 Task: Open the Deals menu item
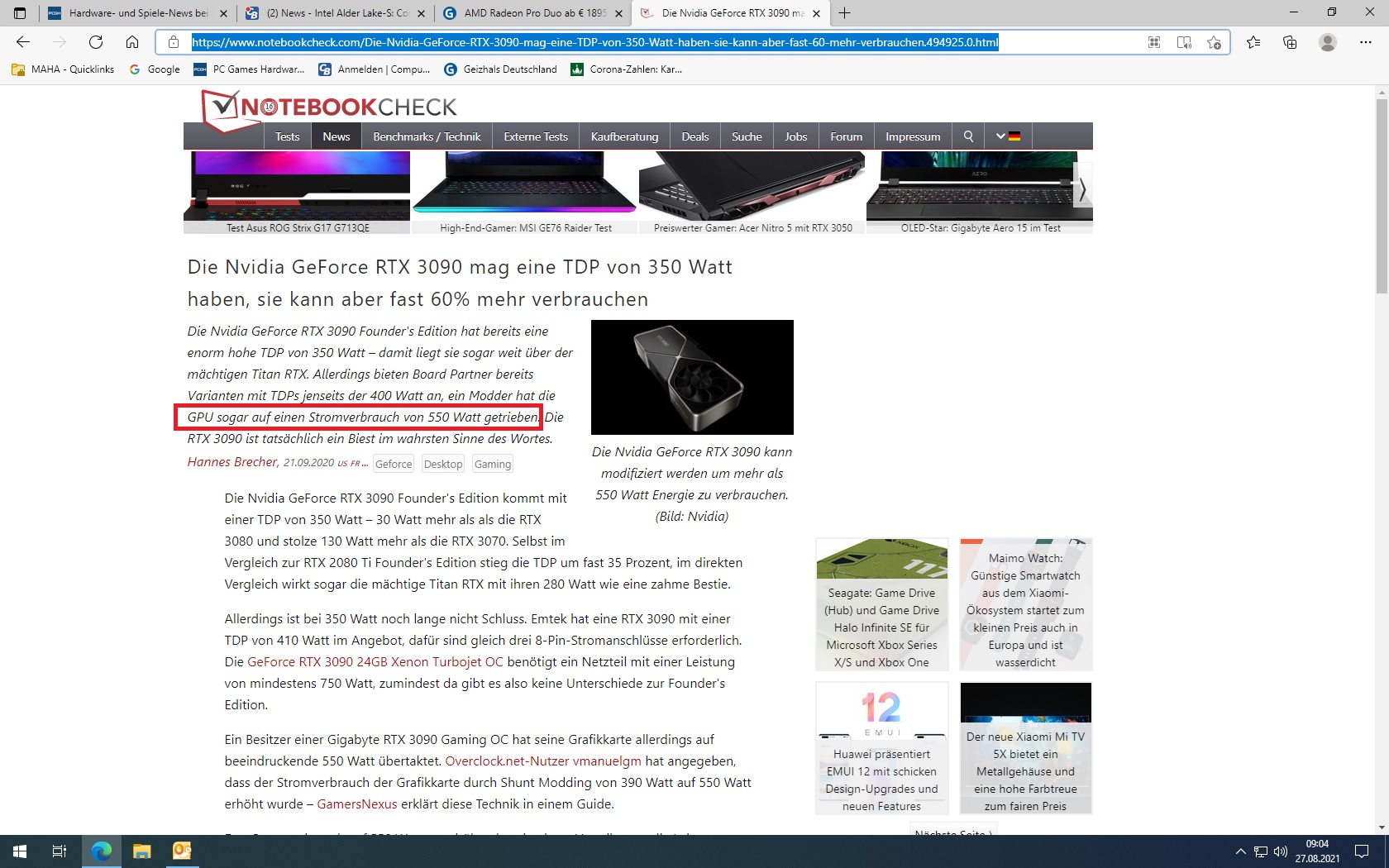(x=694, y=136)
